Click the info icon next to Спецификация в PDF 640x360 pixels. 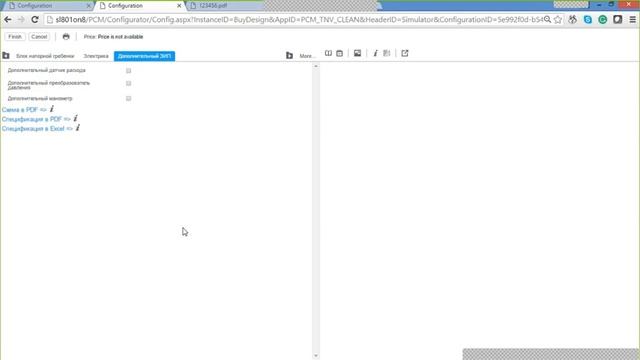tap(76, 118)
